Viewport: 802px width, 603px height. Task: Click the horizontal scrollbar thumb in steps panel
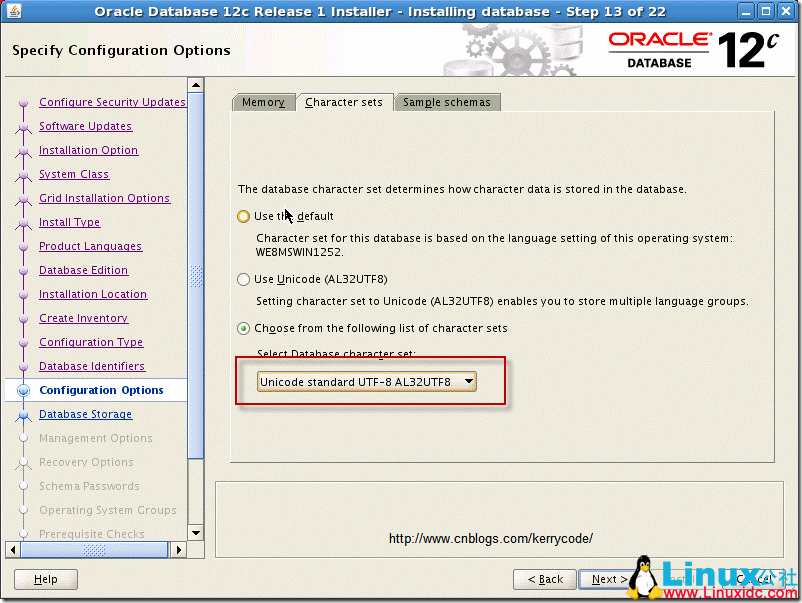pyautogui.click(x=94, y=550)
